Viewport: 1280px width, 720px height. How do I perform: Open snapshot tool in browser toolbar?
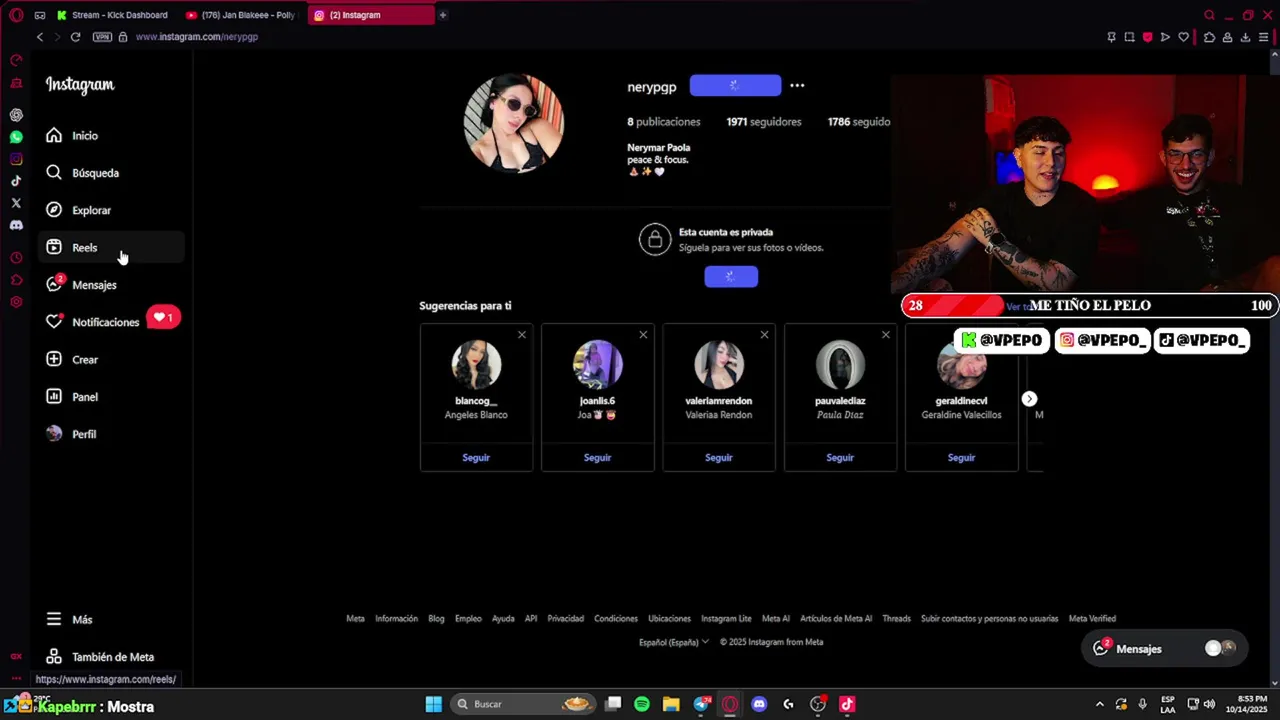(1129, 37)
